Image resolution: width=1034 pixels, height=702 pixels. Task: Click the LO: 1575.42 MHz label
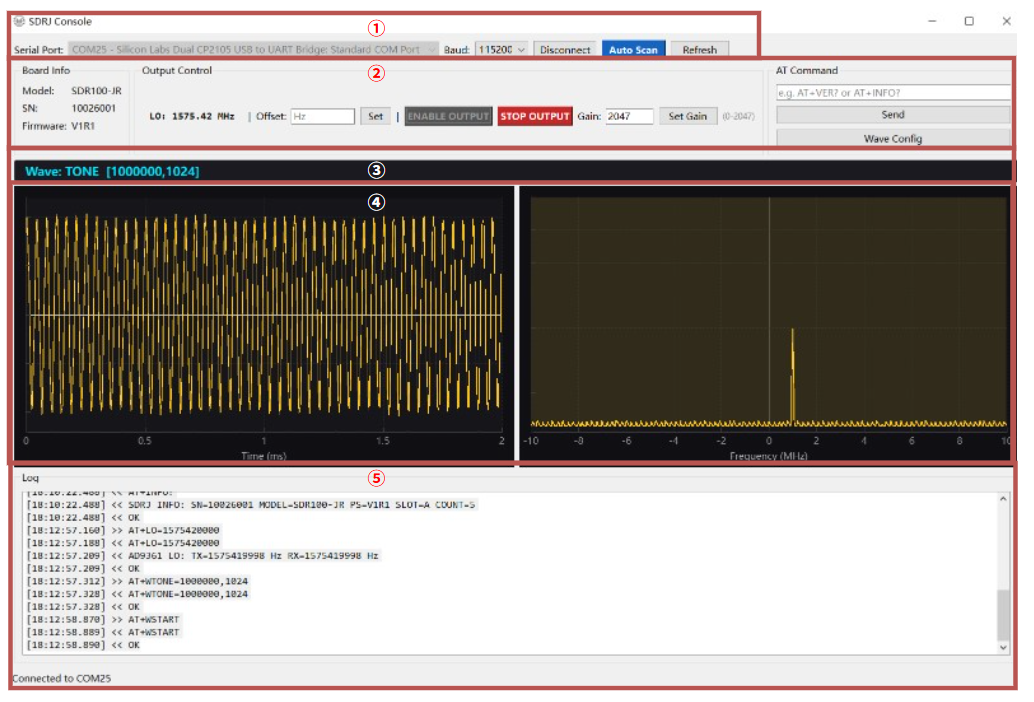192,117
